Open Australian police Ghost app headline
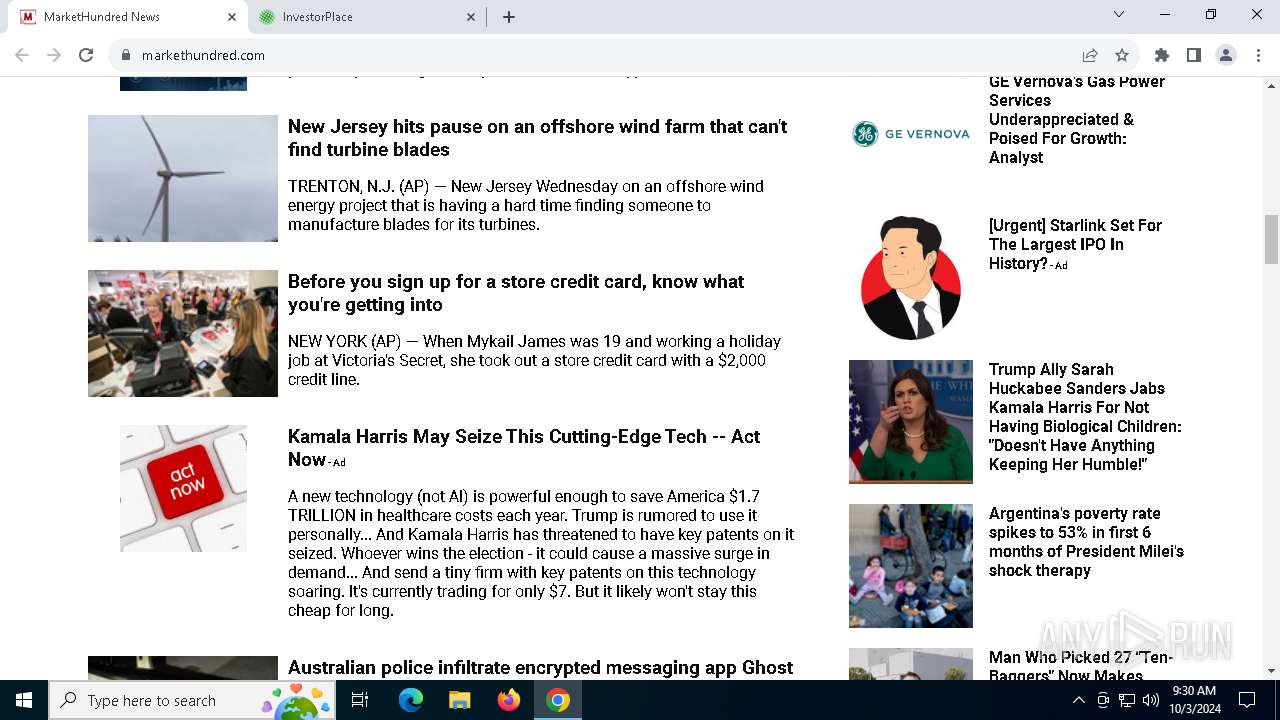 (541, 667)
